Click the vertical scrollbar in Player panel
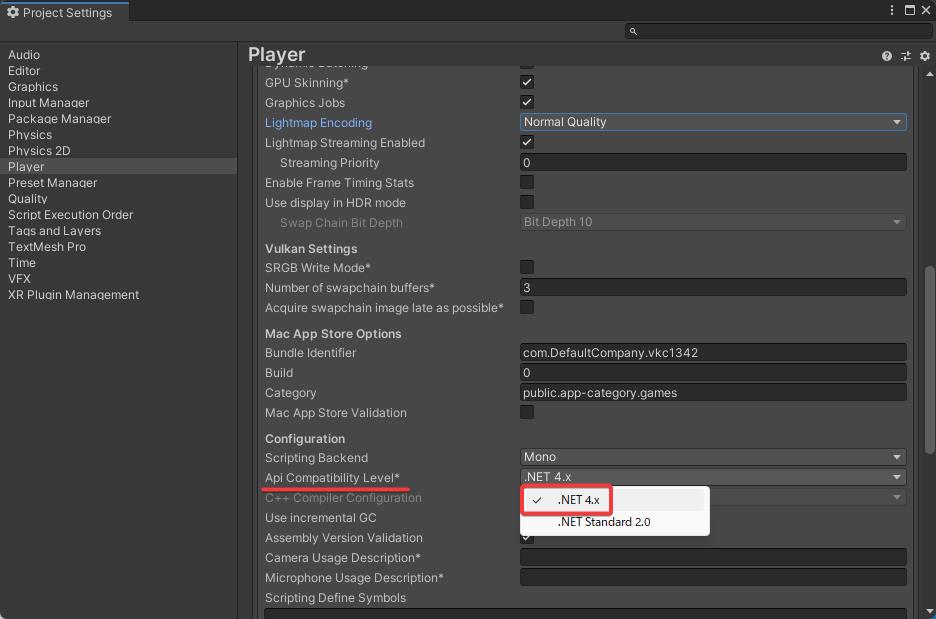The width and height of the screenshot is (936, 619). click(929, 360)
